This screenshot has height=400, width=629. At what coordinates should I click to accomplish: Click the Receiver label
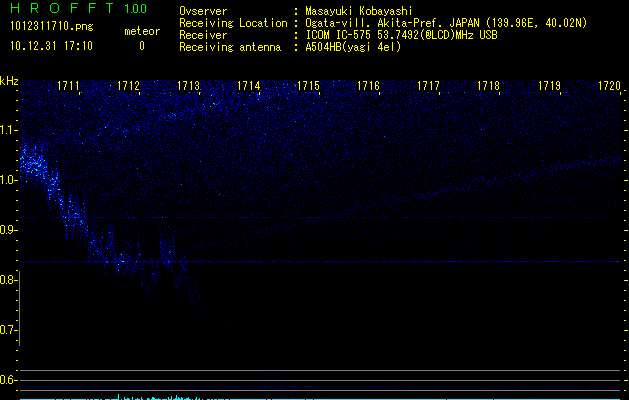coord(203,35)
